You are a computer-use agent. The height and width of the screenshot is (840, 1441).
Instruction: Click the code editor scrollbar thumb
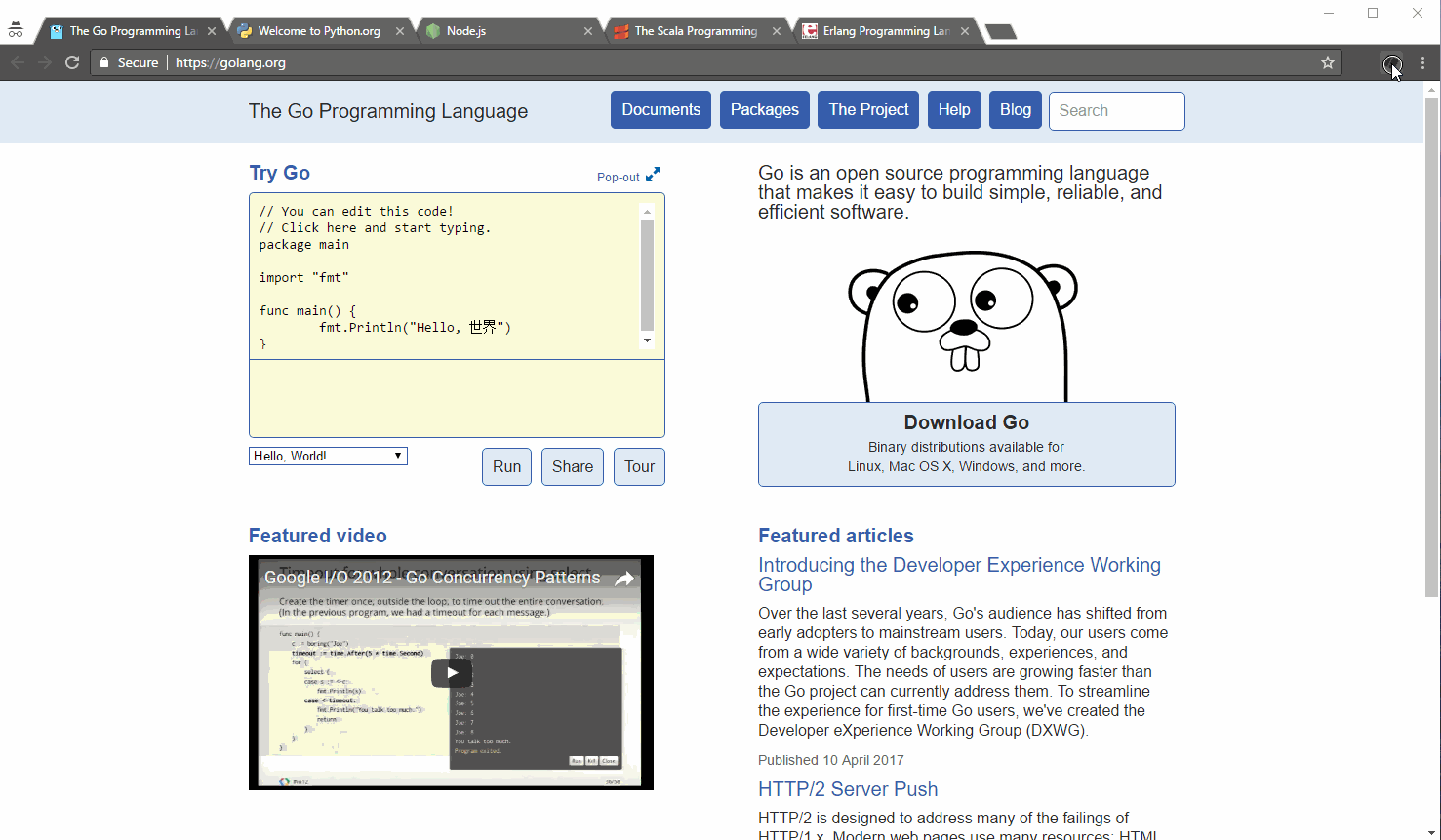(x=647, y=275)
